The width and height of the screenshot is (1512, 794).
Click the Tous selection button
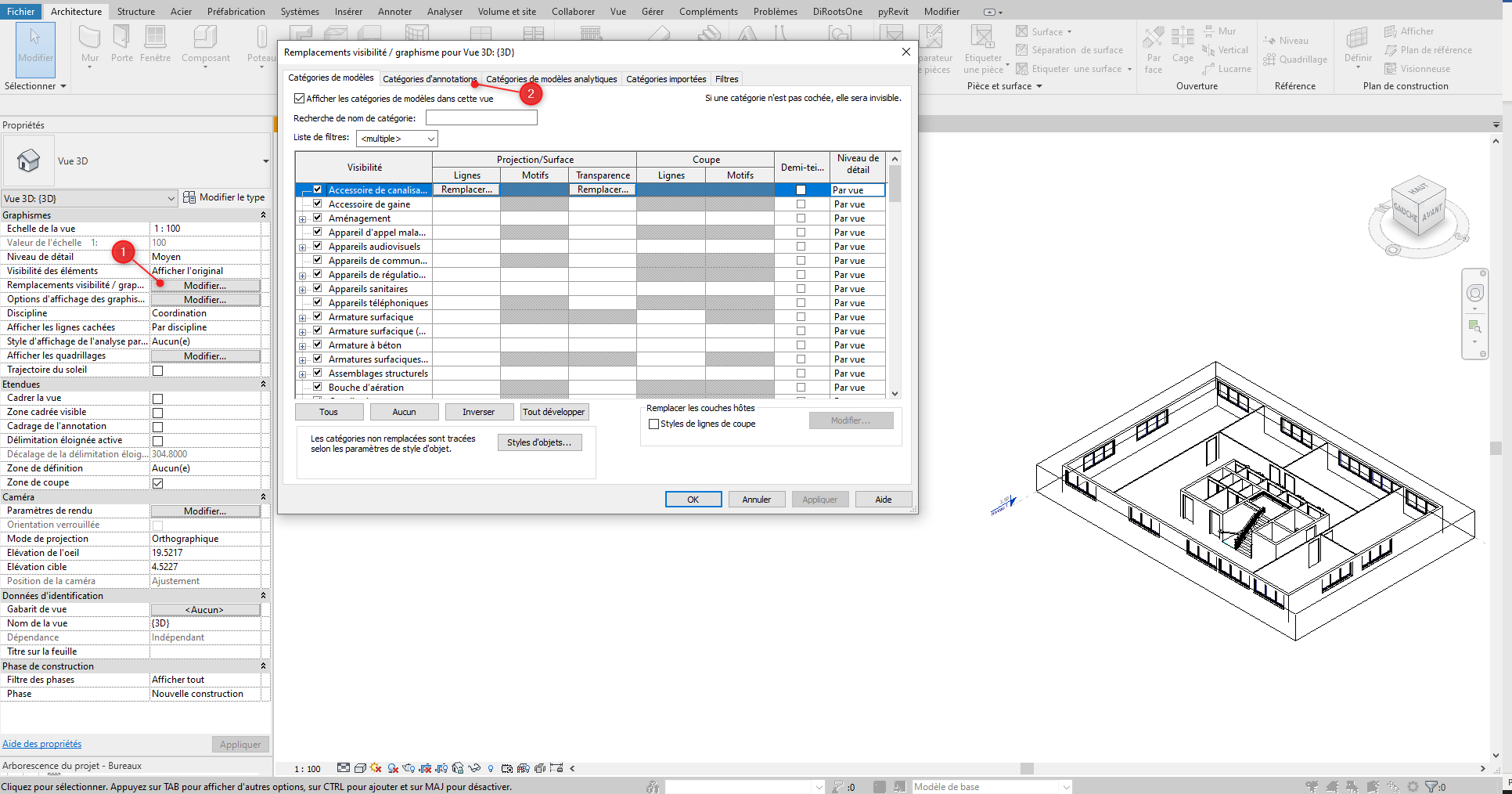click(x=329, y=412)
